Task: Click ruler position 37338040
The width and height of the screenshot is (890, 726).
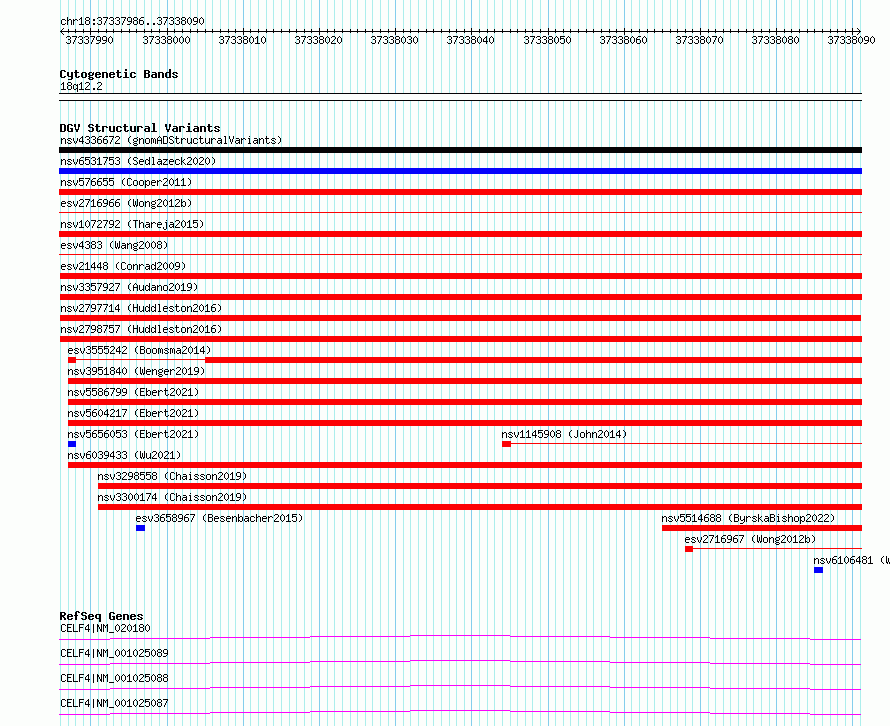Action: [x=471, y=40]
